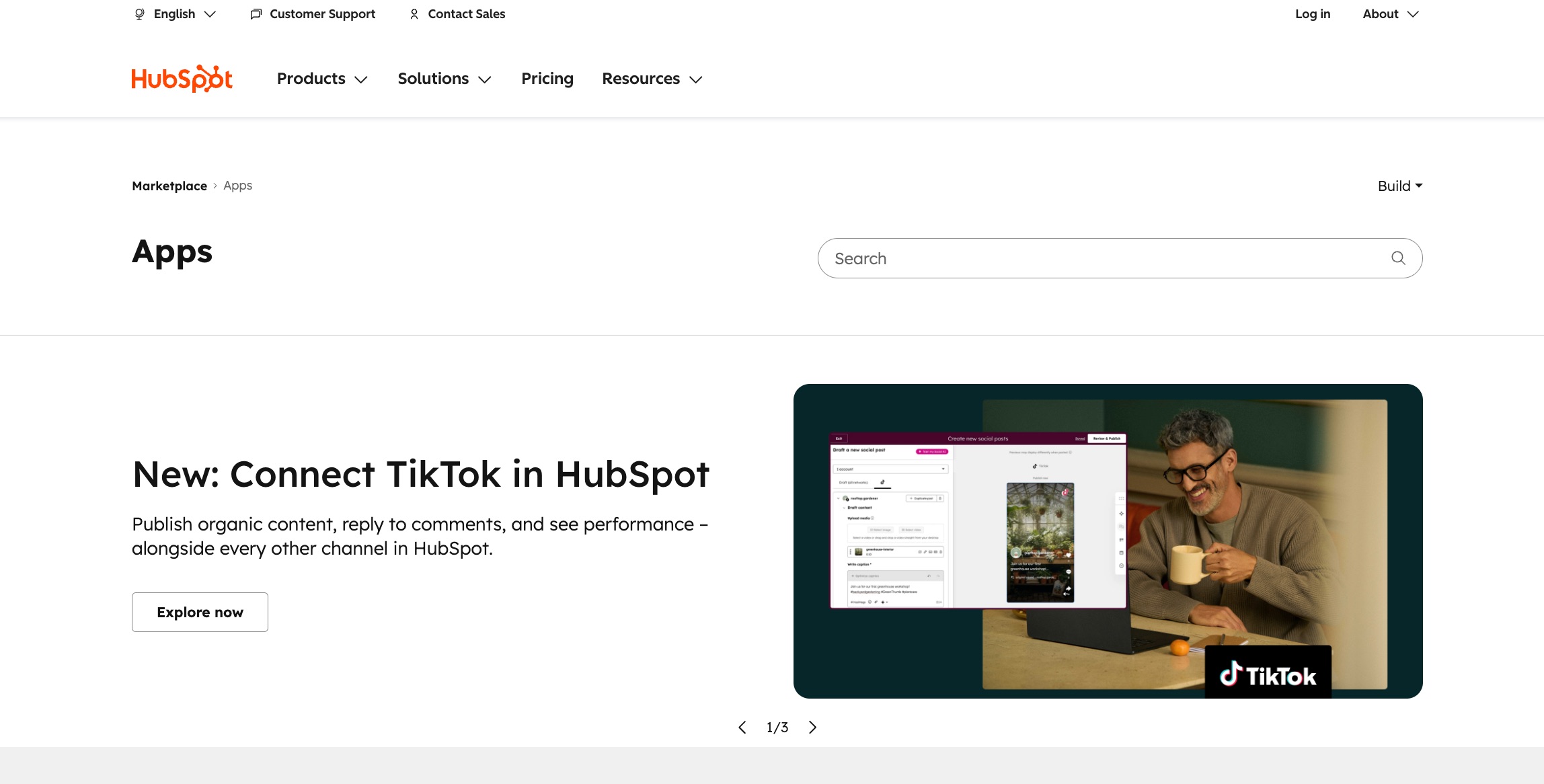The width and height of the screenshot is (1544, 784).
Task: Click the globe language icon
Action: click(139, 13)
